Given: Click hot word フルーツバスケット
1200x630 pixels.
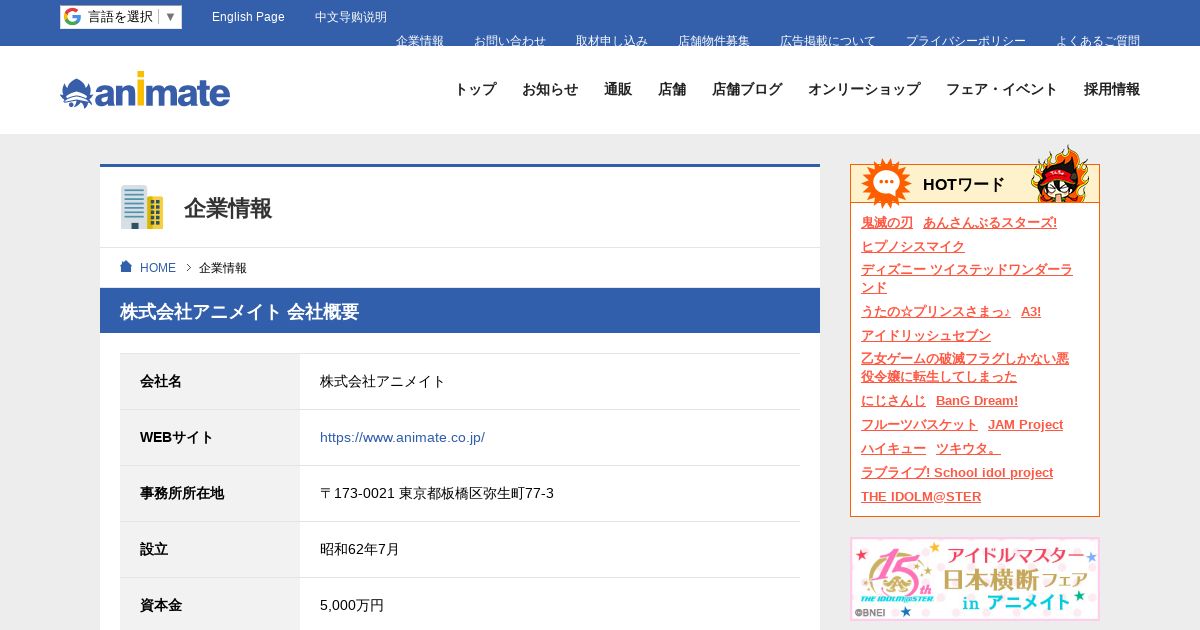Looking at the screenshot, I should [919, 424].
